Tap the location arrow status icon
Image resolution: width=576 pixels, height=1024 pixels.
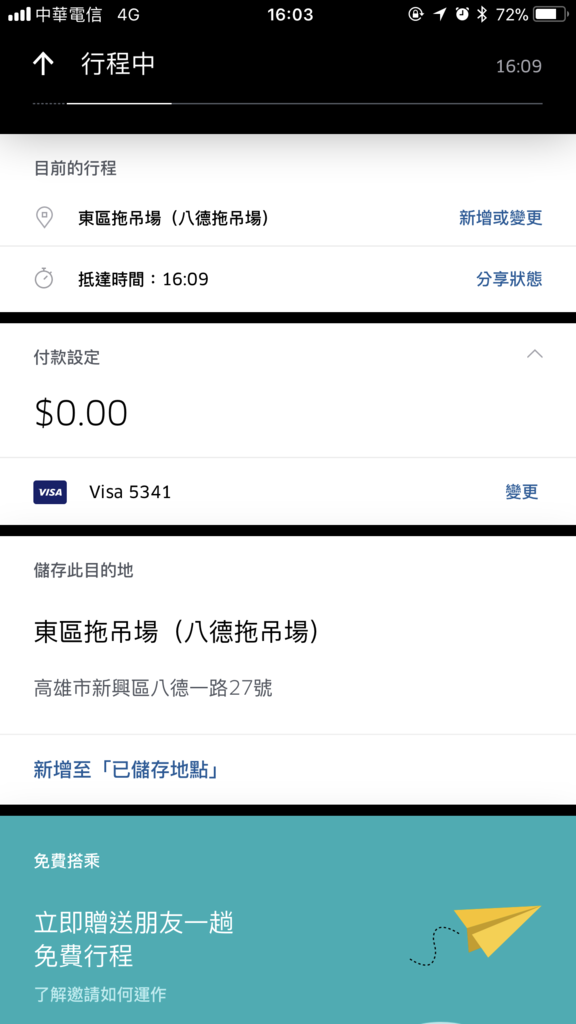(440, 14)
